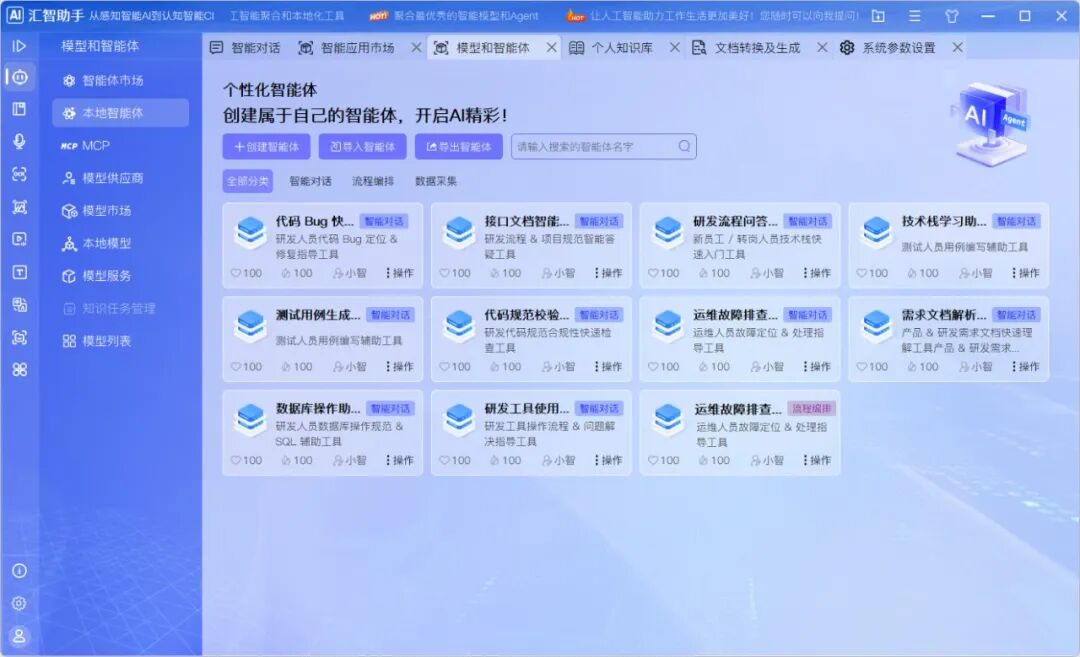
Task: Click 小智 author on 需求文档解析 card
Action: [x=977, y=367]
